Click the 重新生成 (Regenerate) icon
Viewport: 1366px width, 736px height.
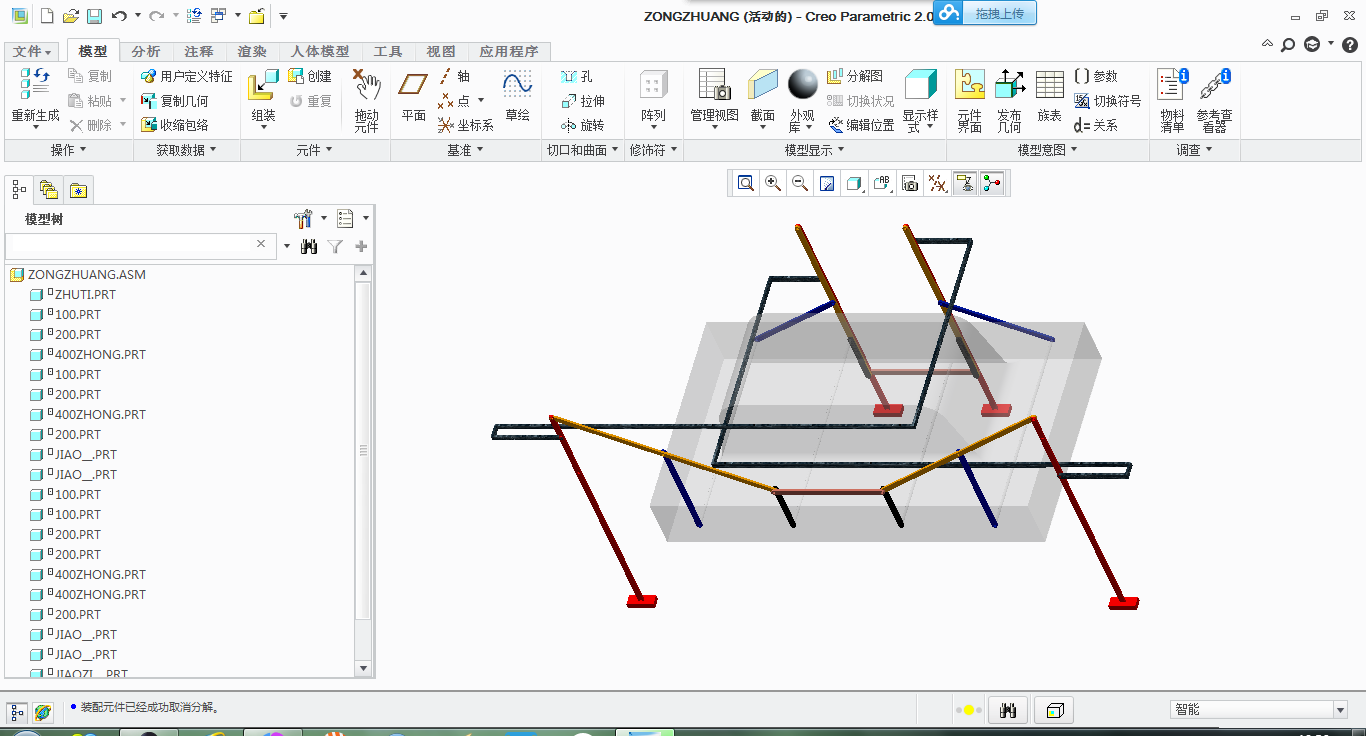click(35, 87)
